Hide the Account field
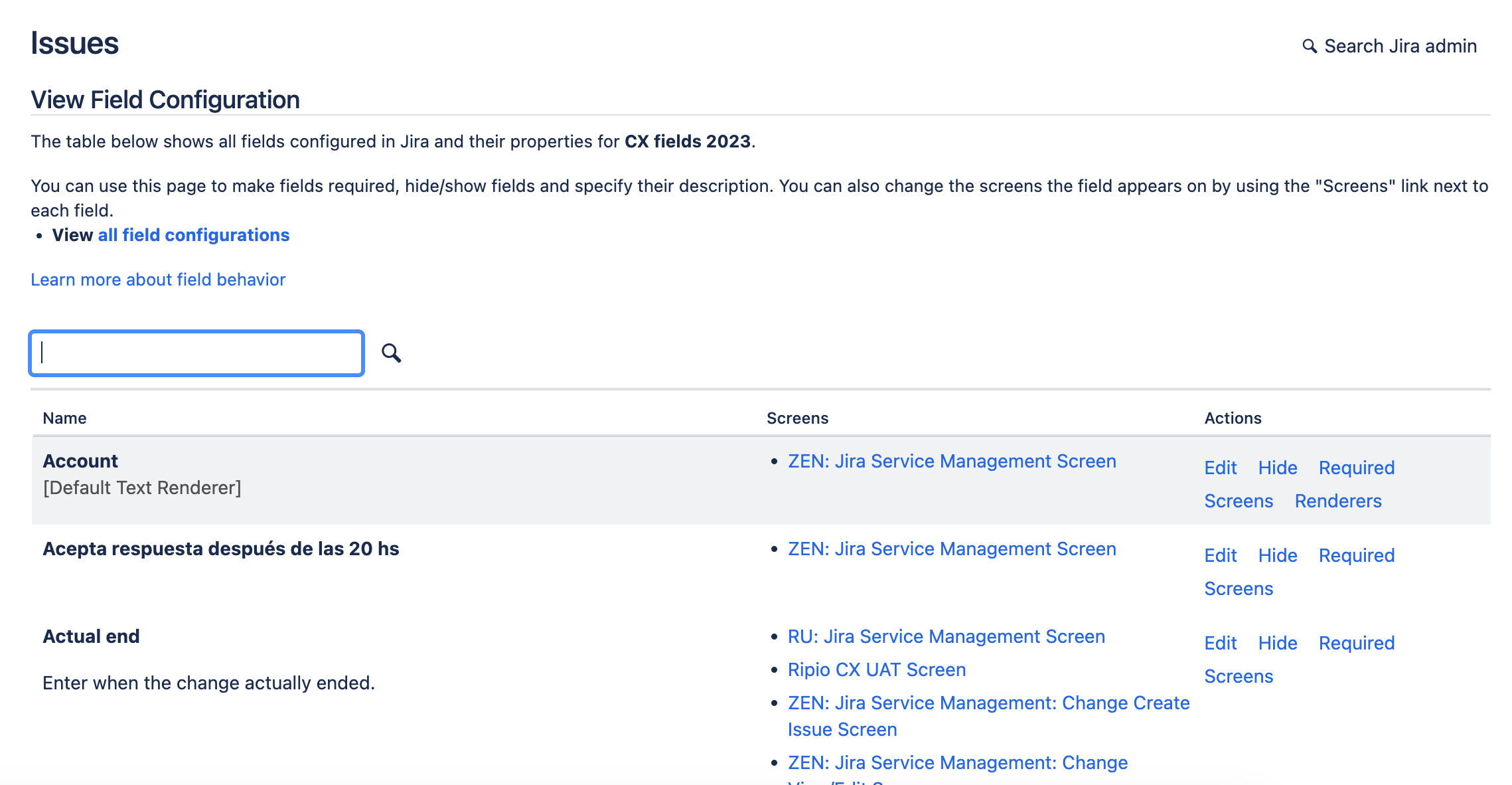The height and width of the screenshot is (785, 1512). point(1278,468)
